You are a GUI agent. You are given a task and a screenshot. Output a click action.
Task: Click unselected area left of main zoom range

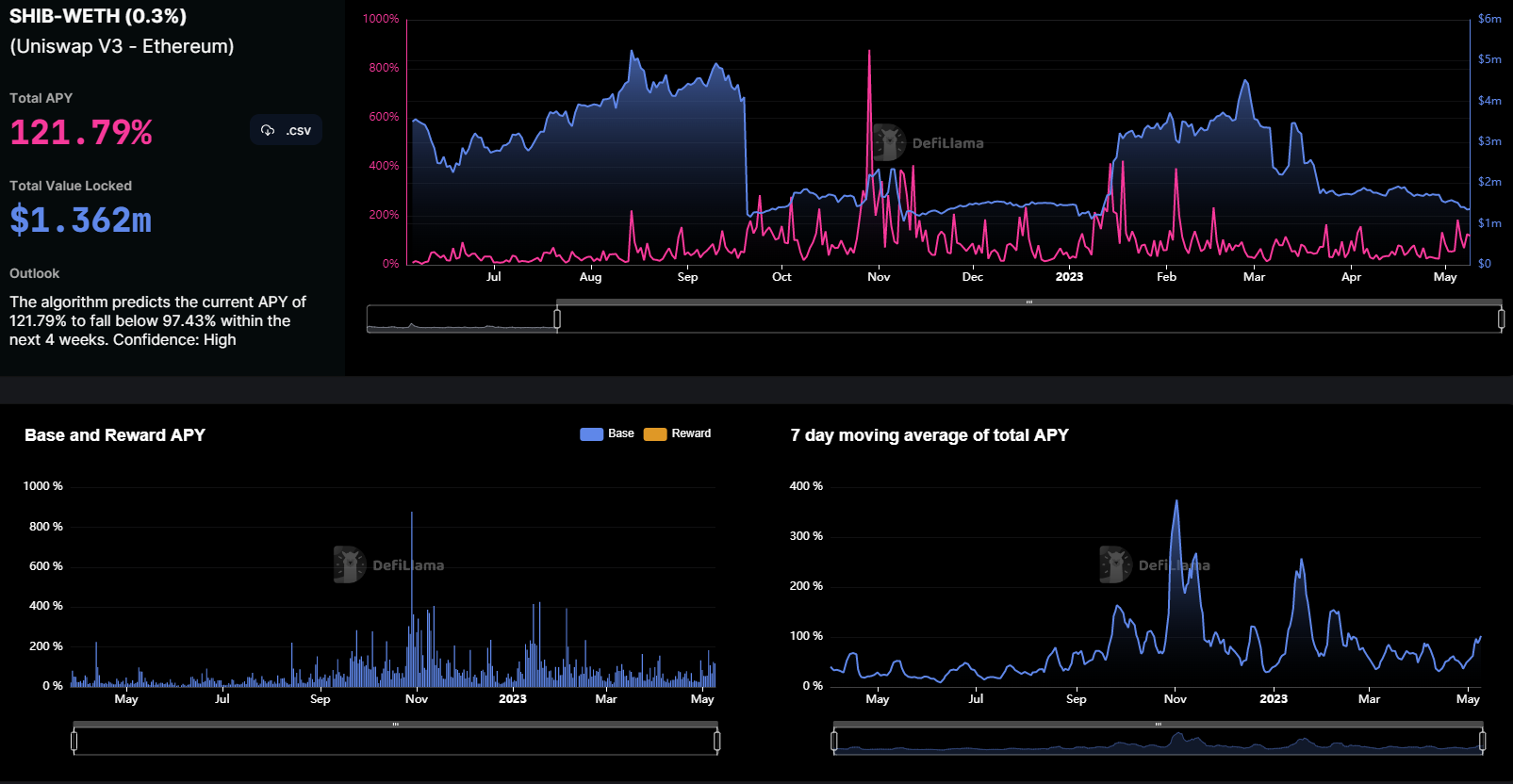[x=460, y=319]
